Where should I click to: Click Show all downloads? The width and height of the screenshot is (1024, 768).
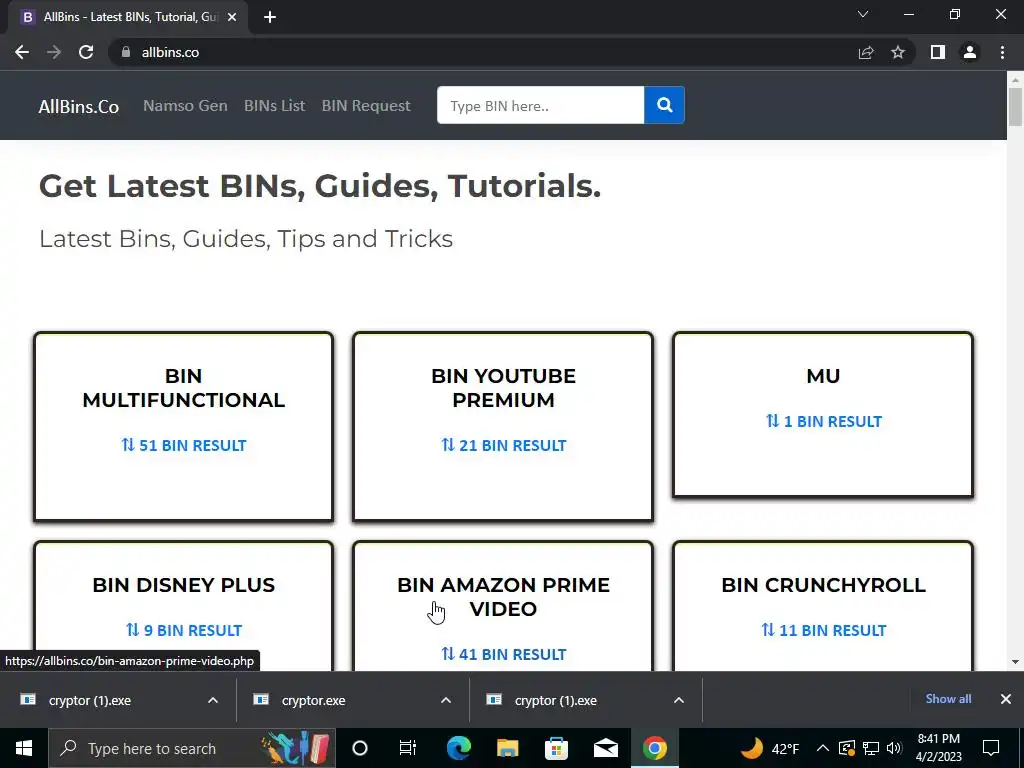948,699
